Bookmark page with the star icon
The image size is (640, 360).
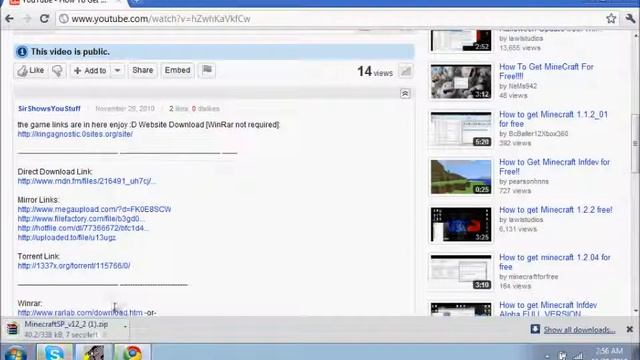click(611, 18)
